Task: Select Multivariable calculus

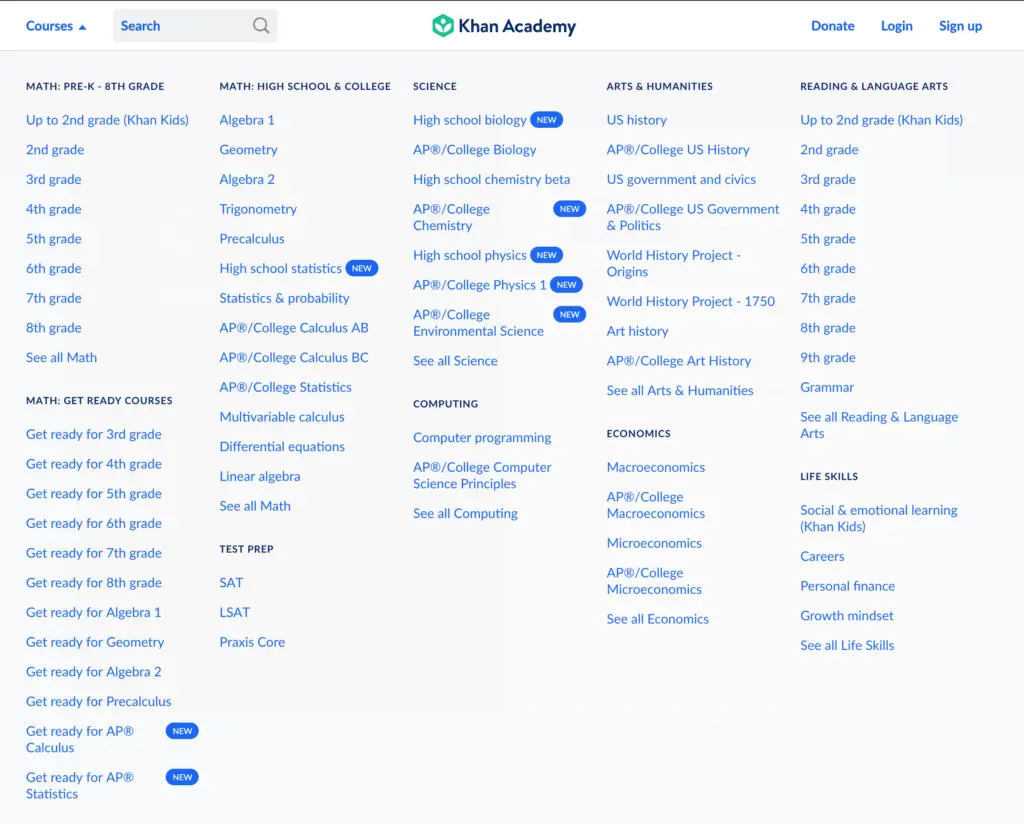Action: click(x=282, y=417)
